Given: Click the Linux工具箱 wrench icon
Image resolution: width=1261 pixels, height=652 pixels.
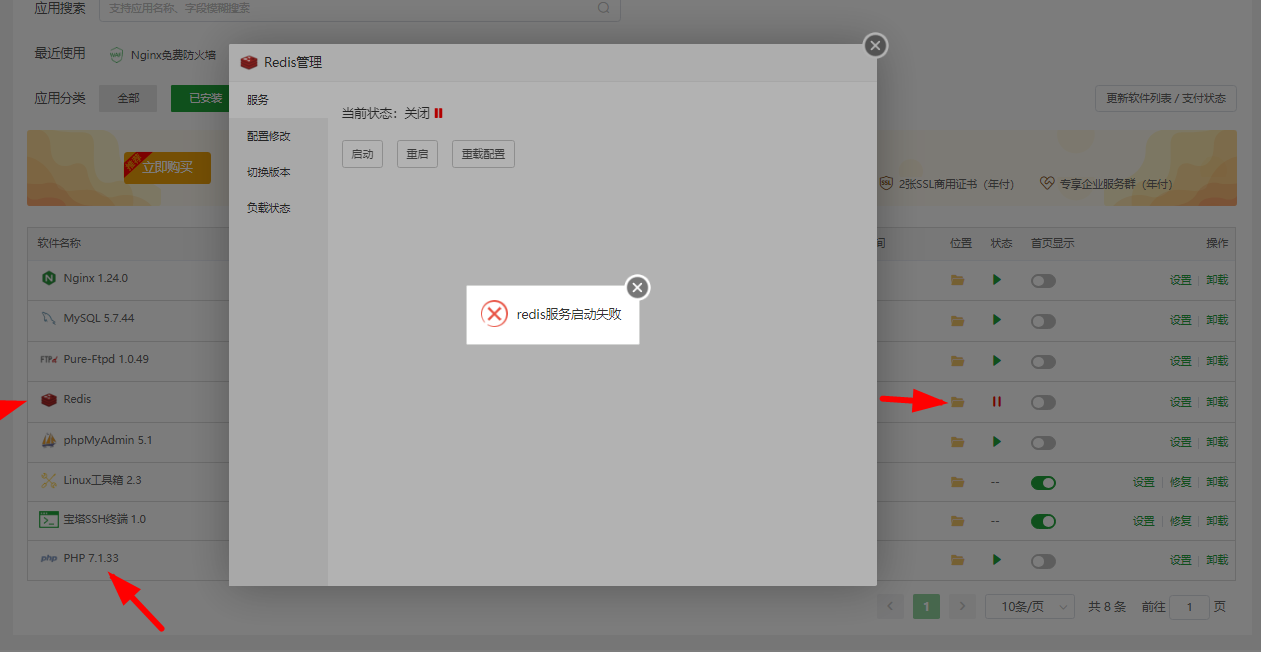Looking at the screenshot, I should (48, 480).
